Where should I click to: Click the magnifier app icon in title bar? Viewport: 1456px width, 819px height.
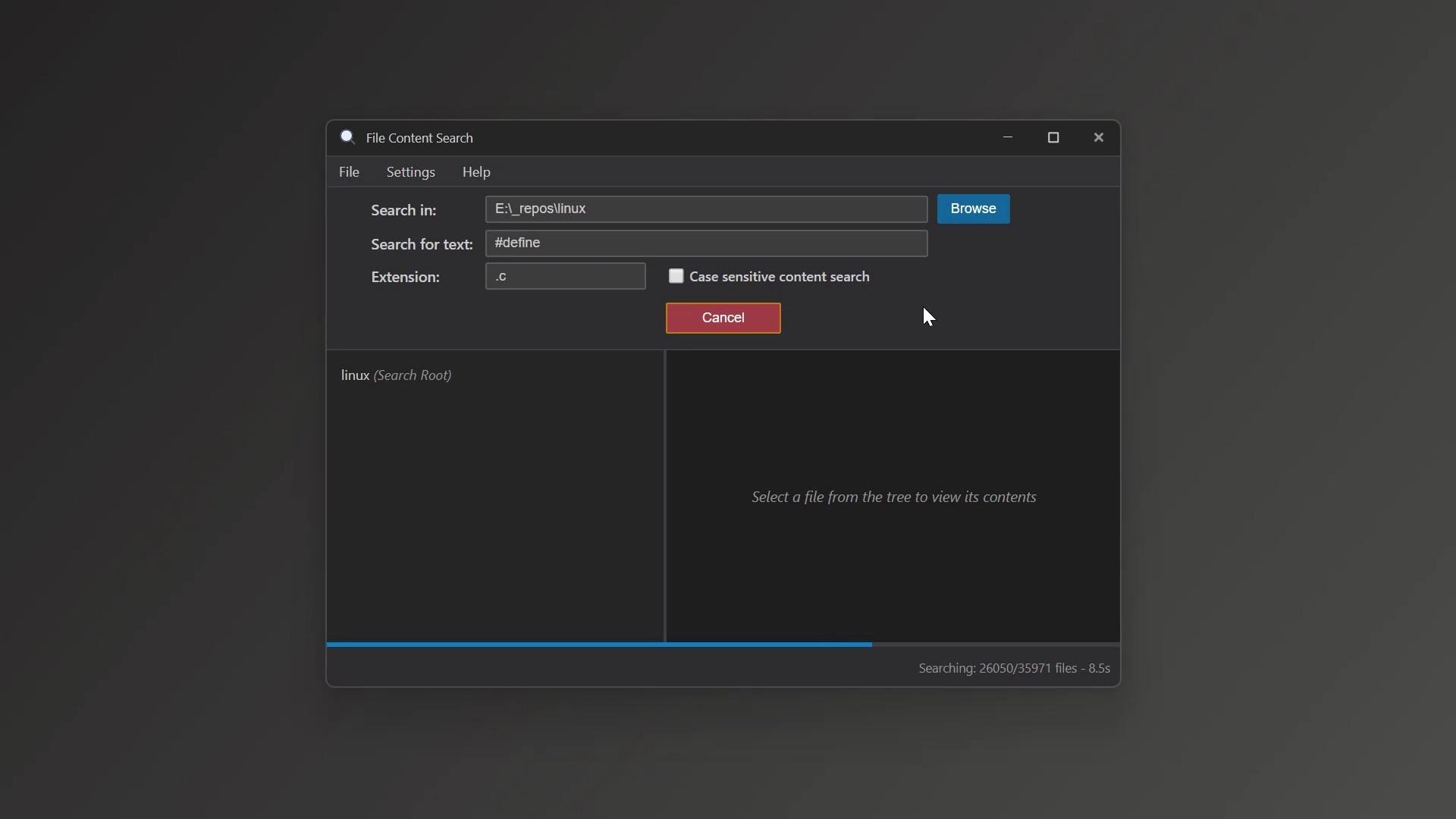point(347,137)
